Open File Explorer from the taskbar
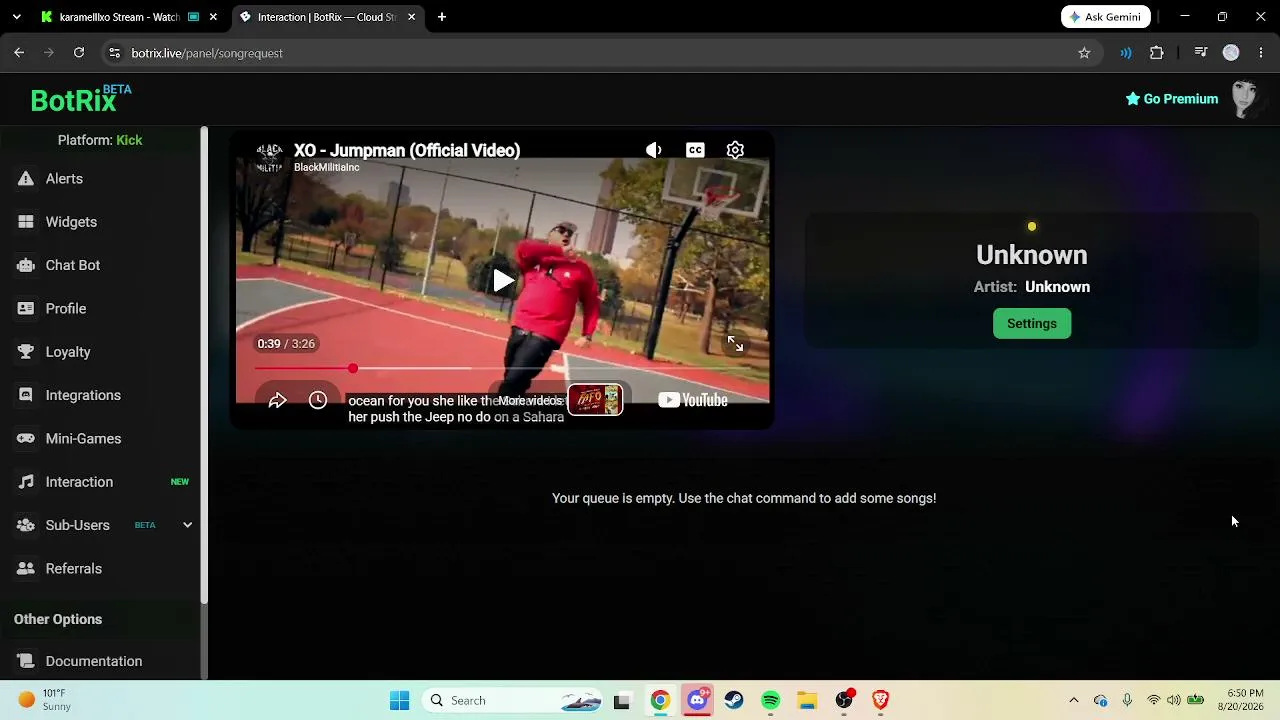This screenshot has height=720, width=1280. pos(807,701)
